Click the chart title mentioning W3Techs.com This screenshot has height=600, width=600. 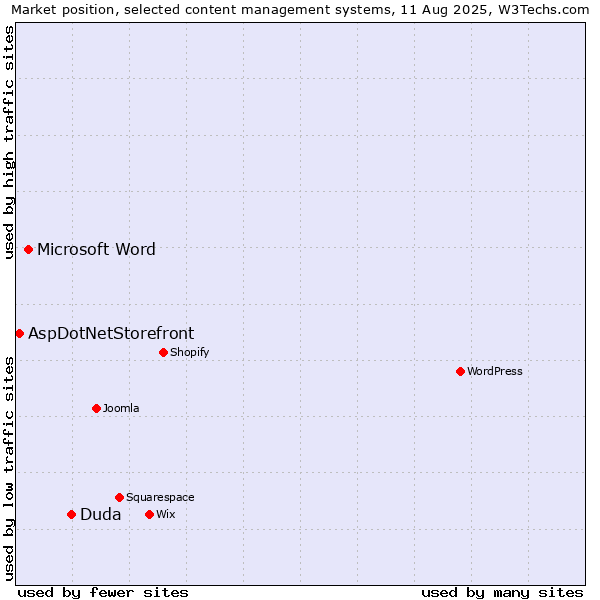click(300, 10)
